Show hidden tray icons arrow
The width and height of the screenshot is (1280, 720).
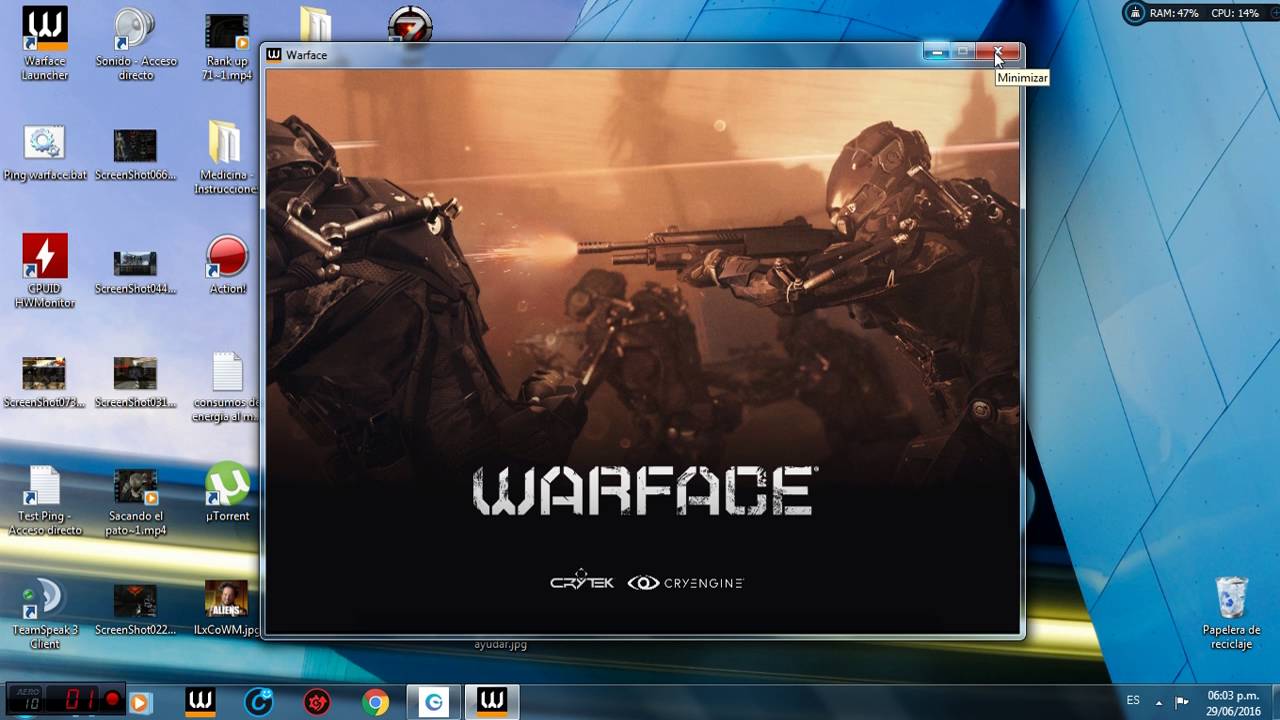tap(1159, 702)
